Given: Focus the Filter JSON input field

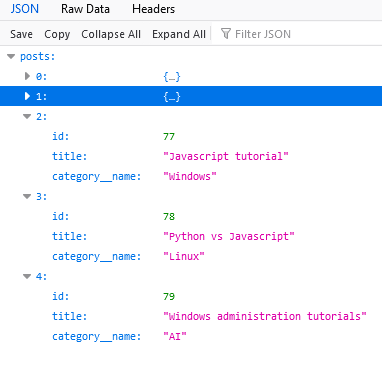Looking at the screenshot, I should tap(298, 34).
